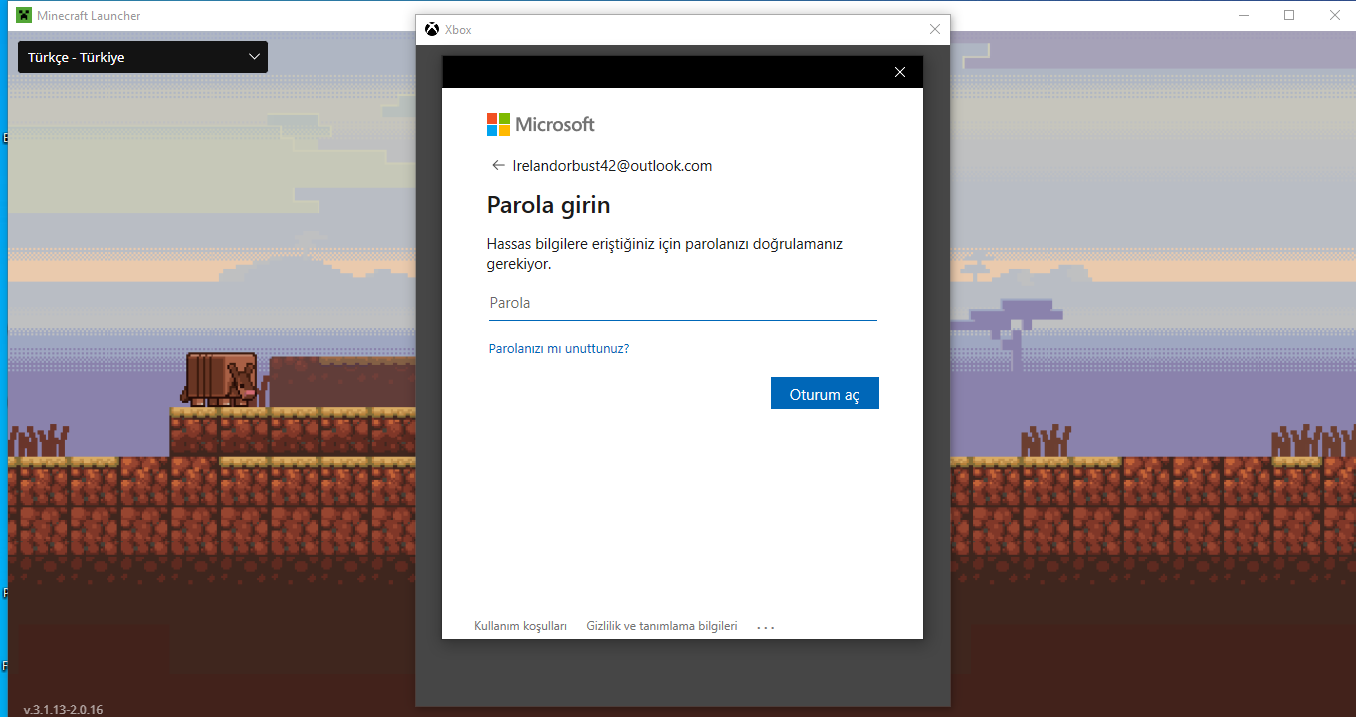Close the Minecraft Launcher window
The image size is (1356, 717).
pos(1334,15)
